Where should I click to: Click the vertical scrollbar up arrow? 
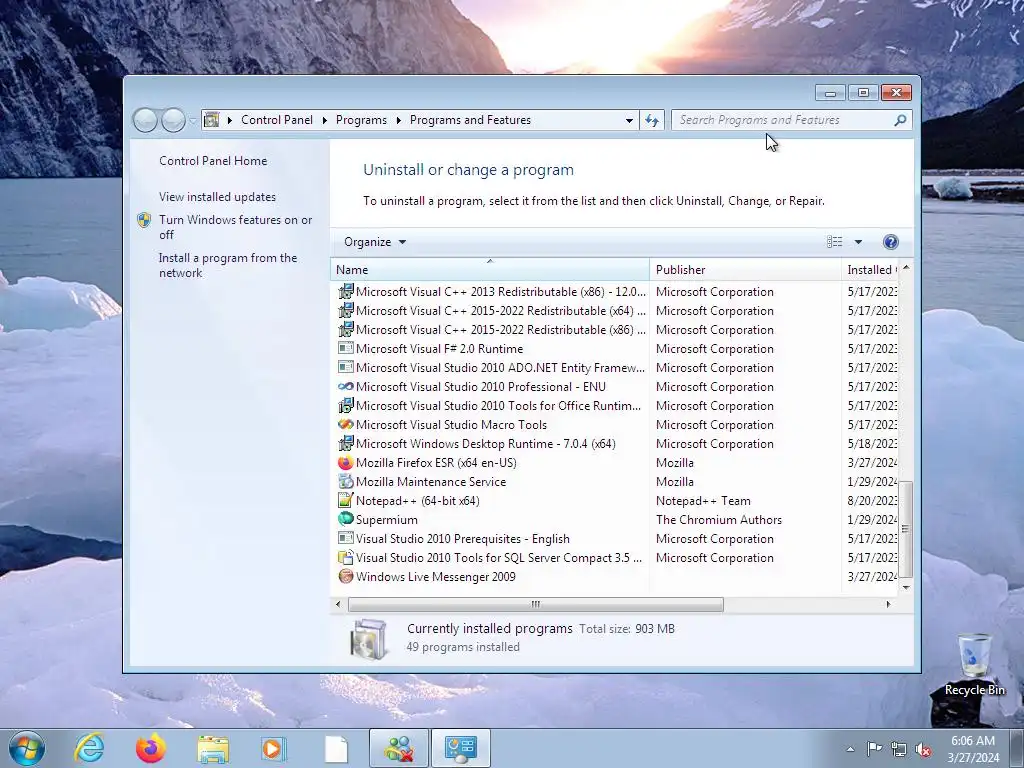coord(906,268)
